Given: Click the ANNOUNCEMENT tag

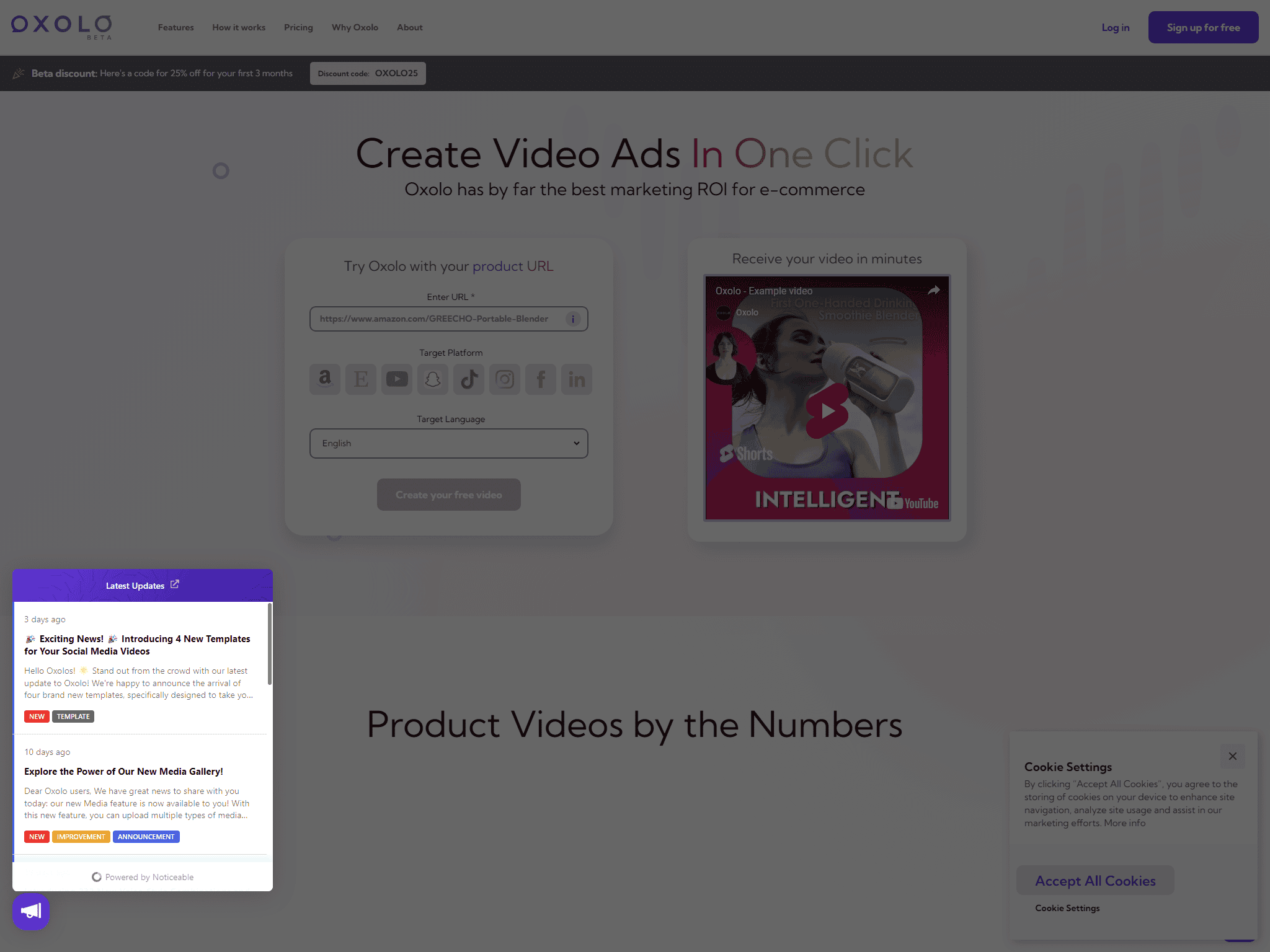Looking at the screenshot, I should click(x=146, y=837).
